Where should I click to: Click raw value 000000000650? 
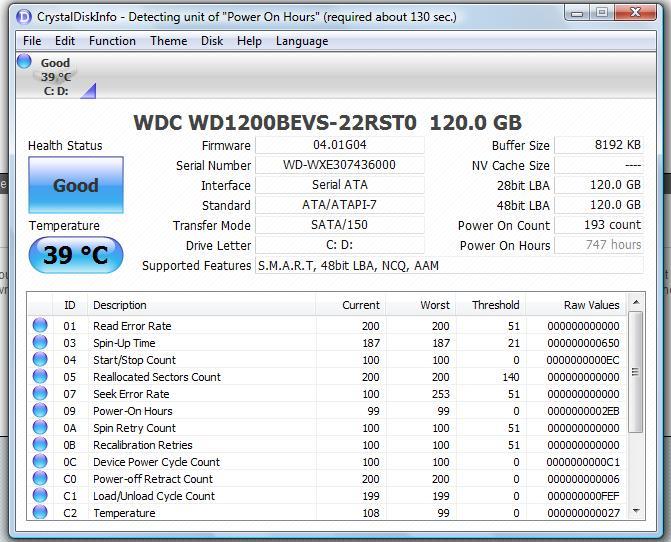(x=583, y=343)
